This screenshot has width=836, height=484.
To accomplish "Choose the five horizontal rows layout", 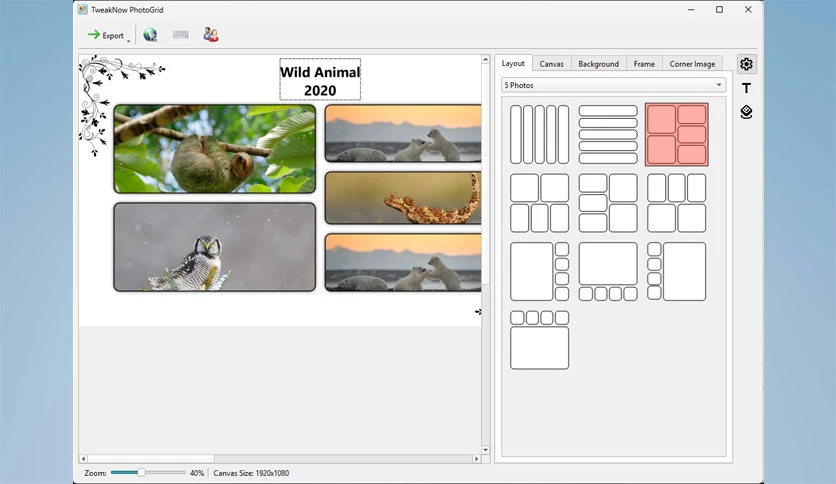I will tap(608, 134).
